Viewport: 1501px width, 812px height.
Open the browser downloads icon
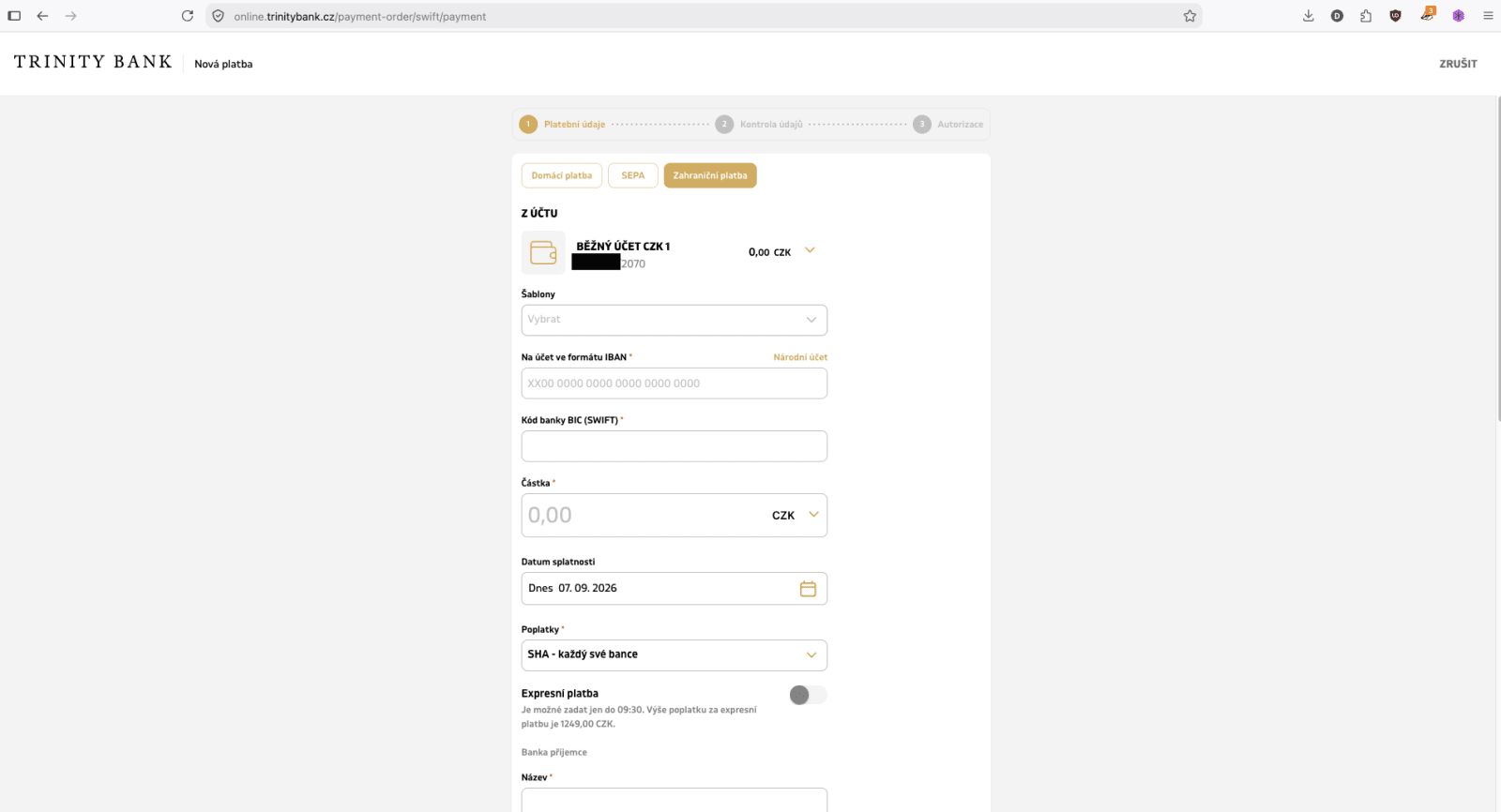[x=1309, y=16]
